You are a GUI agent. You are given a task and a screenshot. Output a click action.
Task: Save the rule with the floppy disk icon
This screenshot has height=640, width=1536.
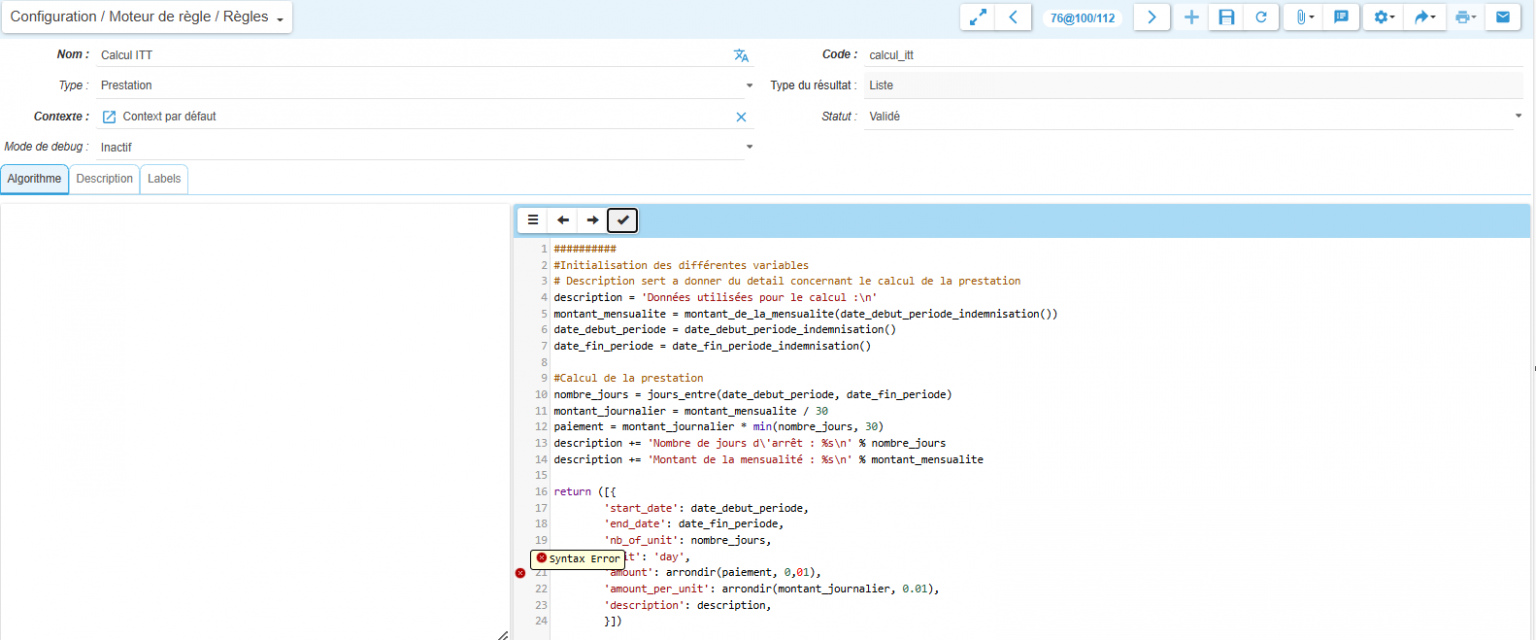coord(1226,17)
